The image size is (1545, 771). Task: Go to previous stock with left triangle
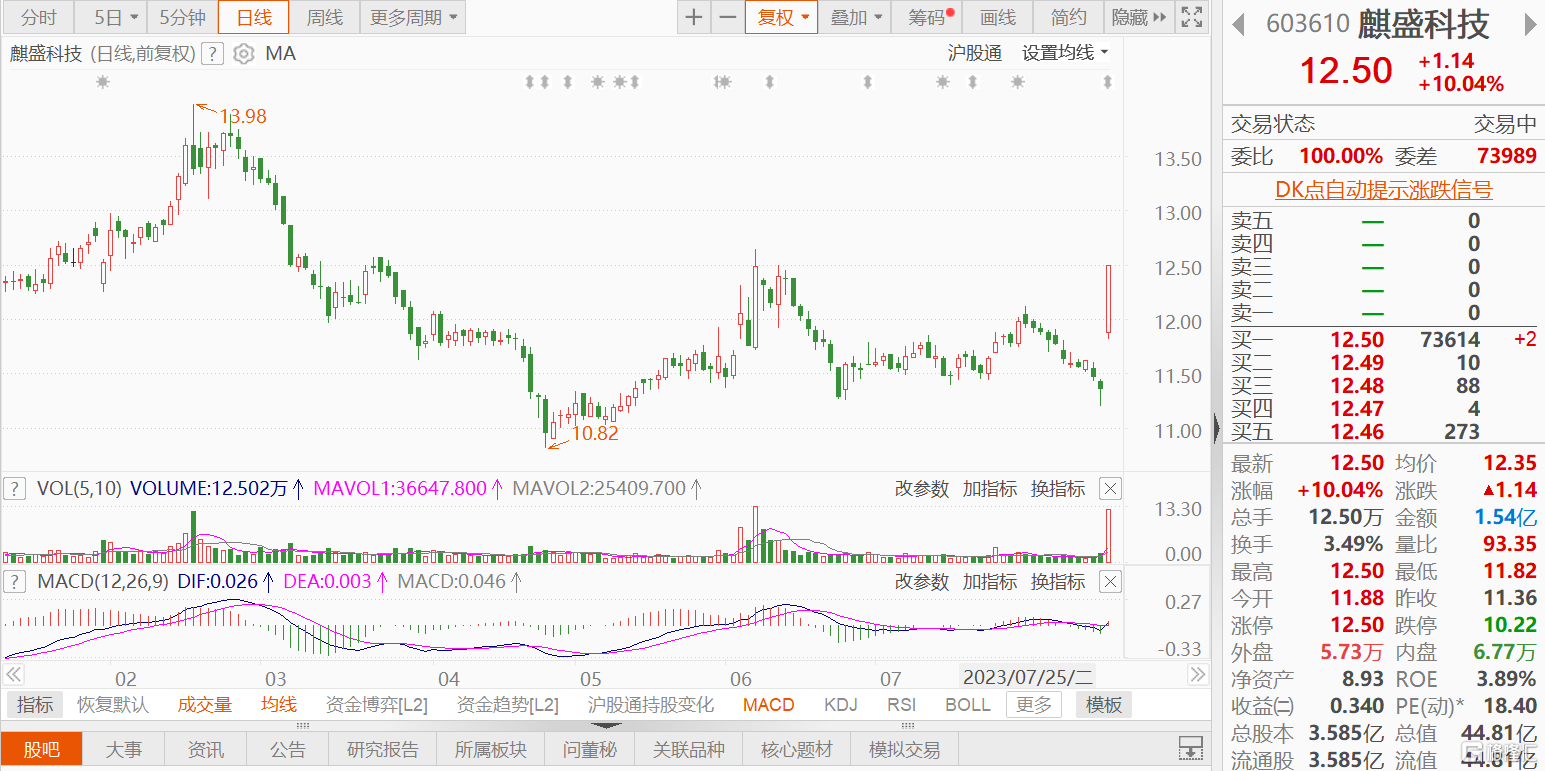[1238, 24]
